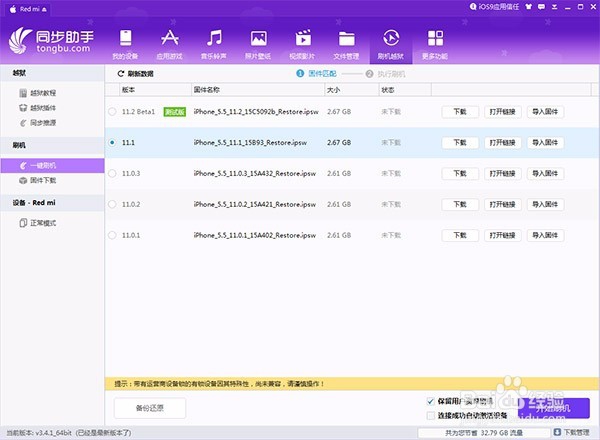Click the 同步助手 tongbu.com logo

[x=51, y=41]
